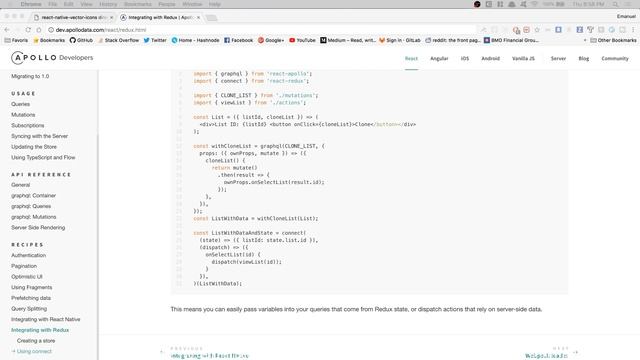640x360 pixels.
Task: Open the Home - Hashnode bookmark
Action: tap(196, 40)
